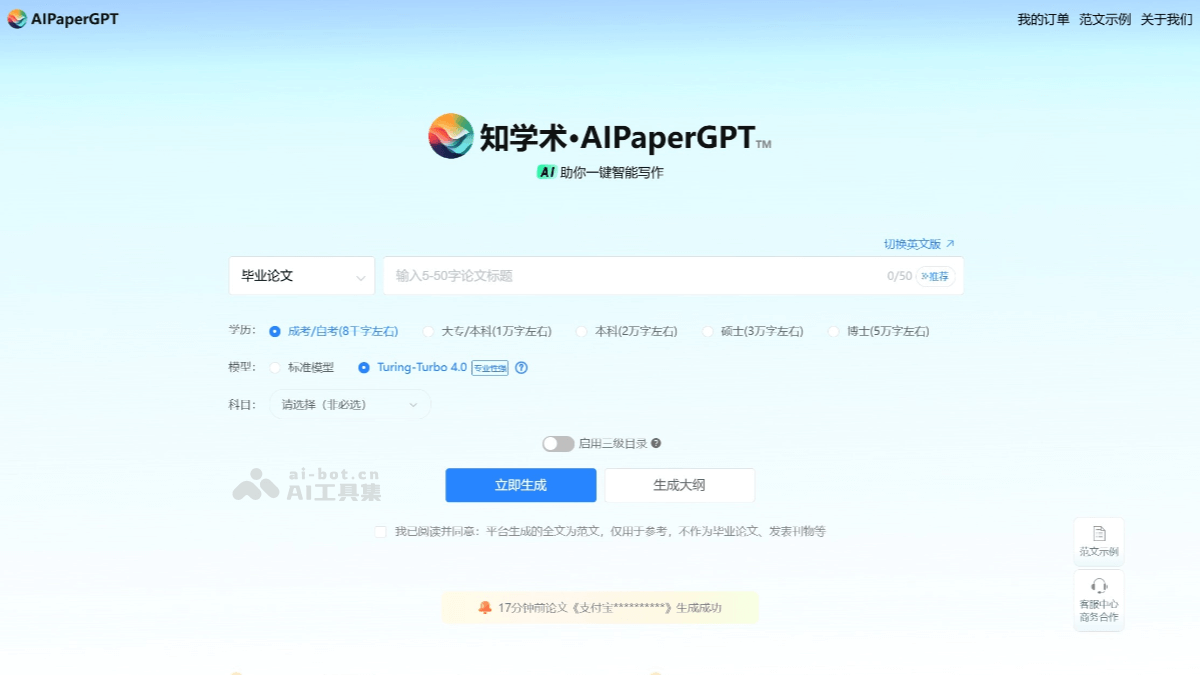Open the 毕业论文 paper type dropdown
The image size is (1200, 675).
(302, 276)
